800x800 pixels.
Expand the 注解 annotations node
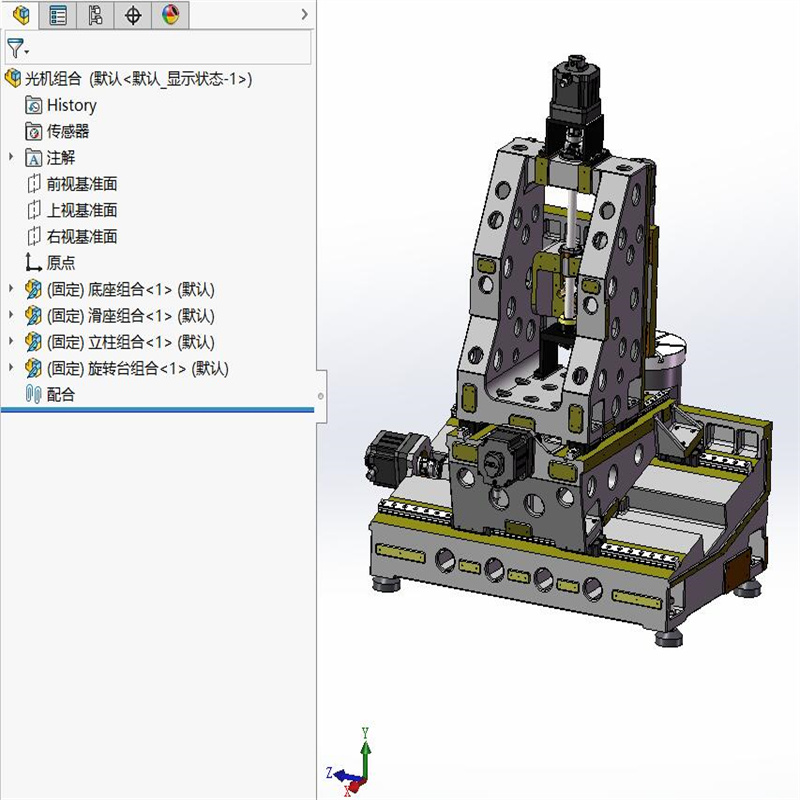pyautogui.click(x=11, y=157)
